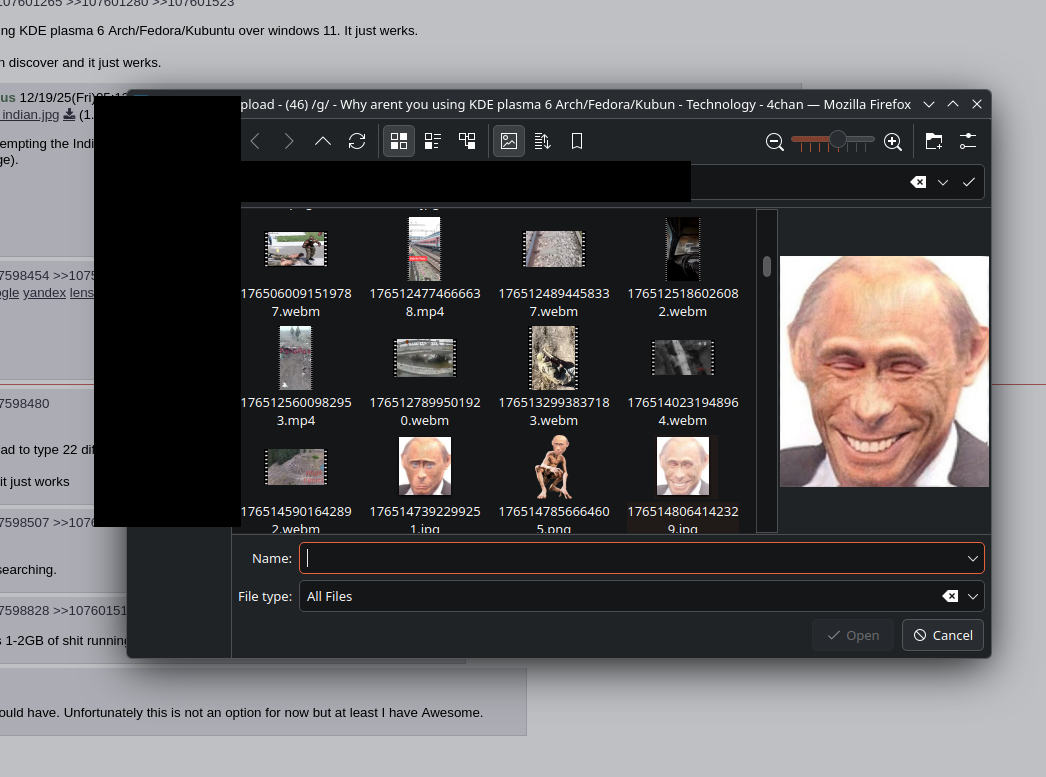
Task: Adjust the icon size slider
Action: [838, 140]
